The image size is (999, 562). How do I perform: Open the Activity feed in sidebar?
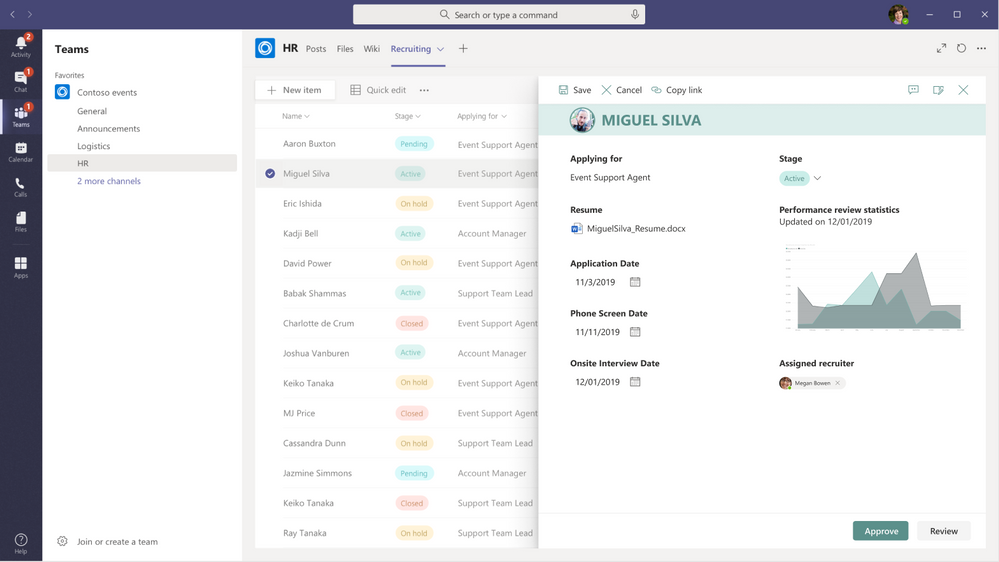[20, 45]
